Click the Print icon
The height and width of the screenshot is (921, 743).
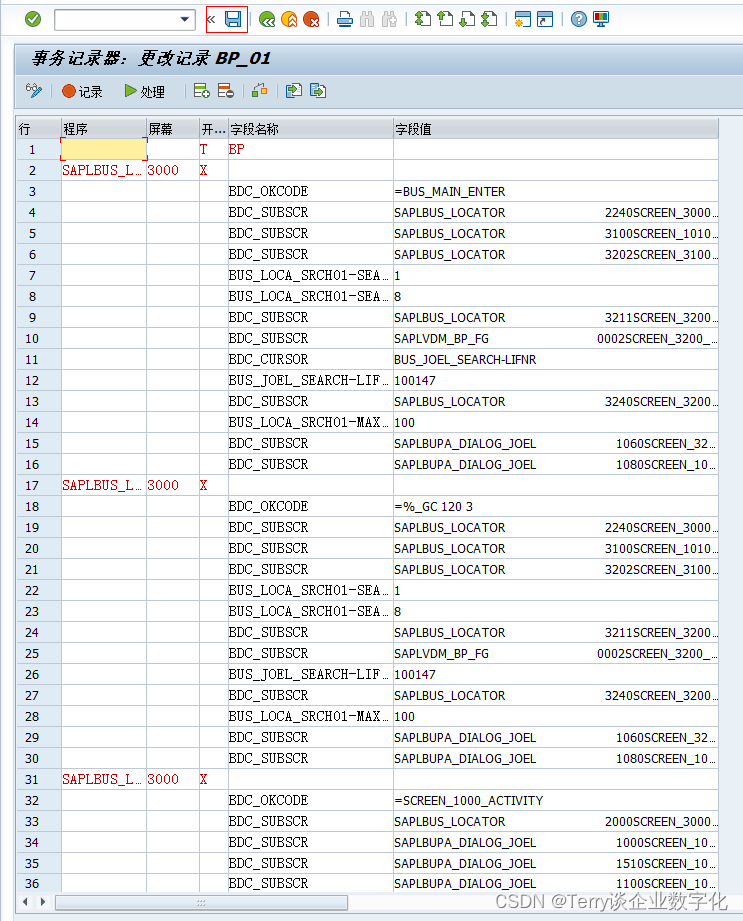point(345,20)
